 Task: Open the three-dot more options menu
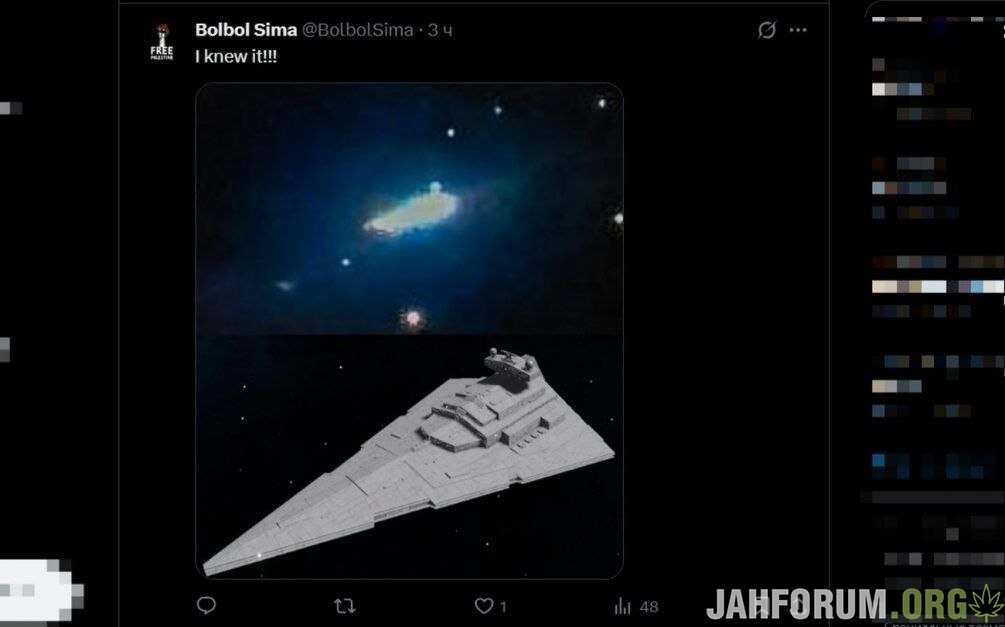[798, 29]
